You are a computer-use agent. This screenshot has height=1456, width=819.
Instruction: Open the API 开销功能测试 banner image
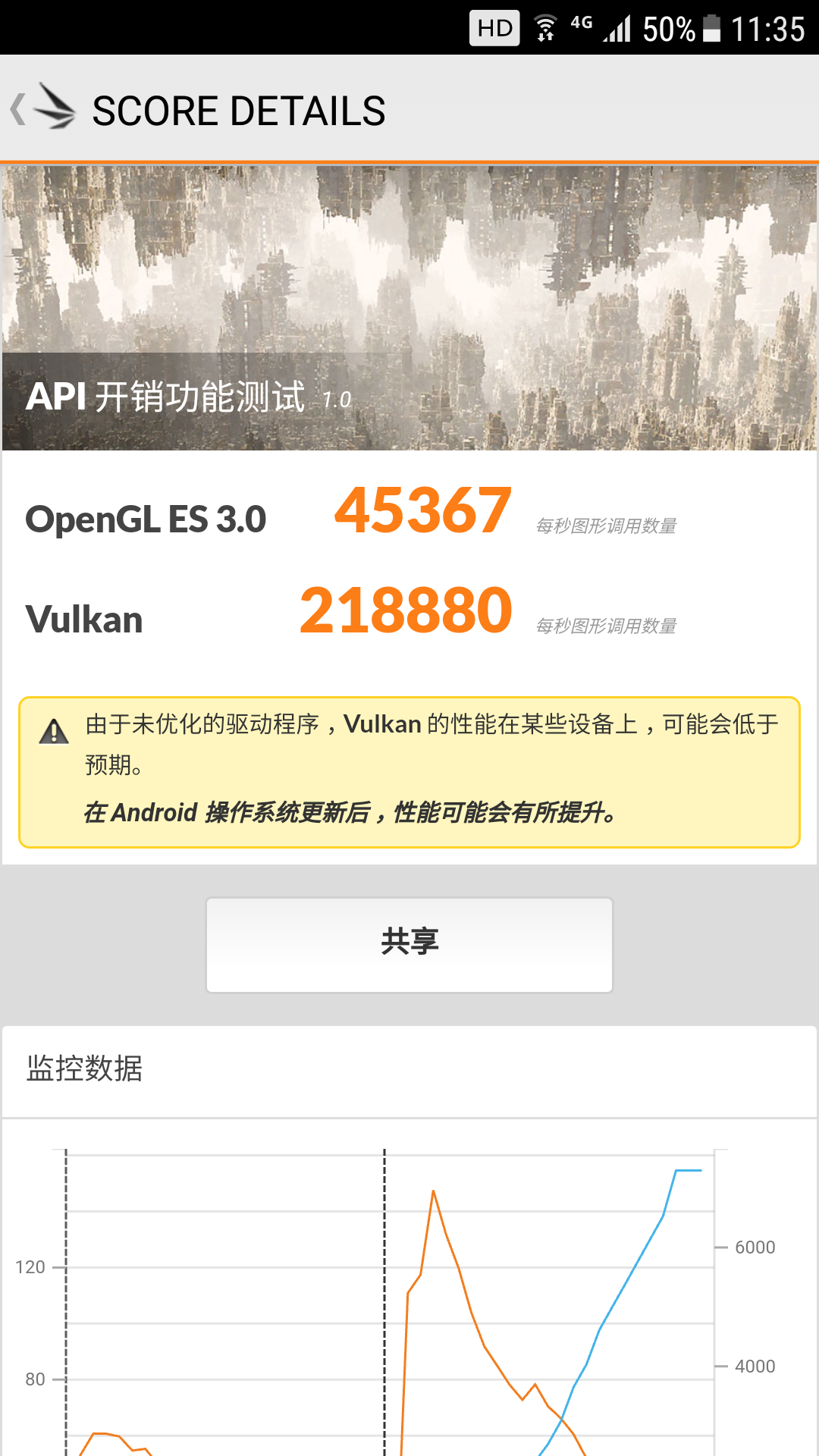(x=409, y=308)
